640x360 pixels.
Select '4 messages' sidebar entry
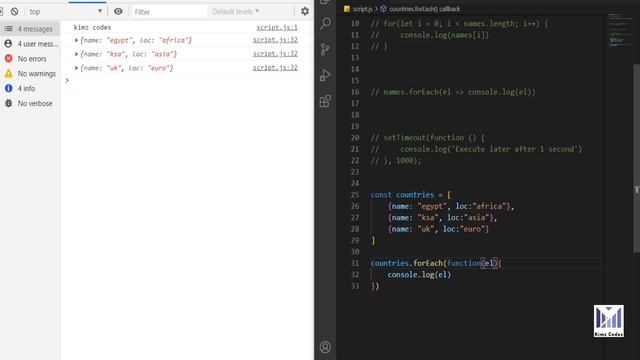tap(30, 29)
